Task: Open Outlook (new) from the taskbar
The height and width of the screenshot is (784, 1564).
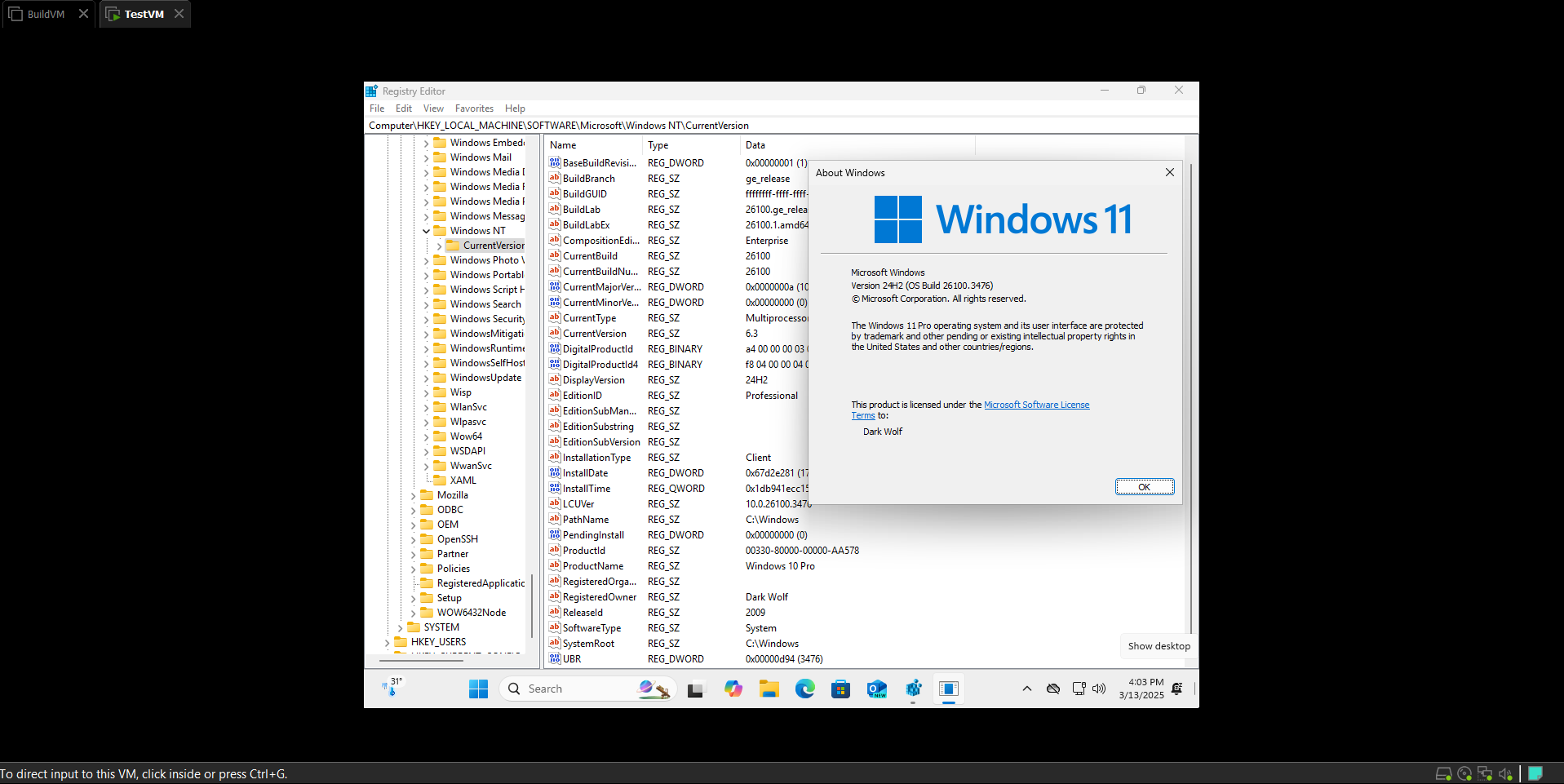Action: point(877,689)
